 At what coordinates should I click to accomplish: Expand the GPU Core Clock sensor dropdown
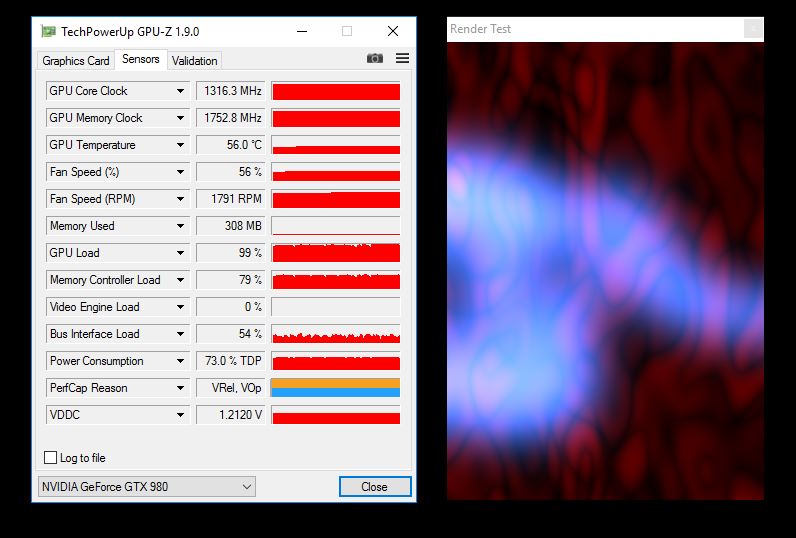(x=180, y=91)
